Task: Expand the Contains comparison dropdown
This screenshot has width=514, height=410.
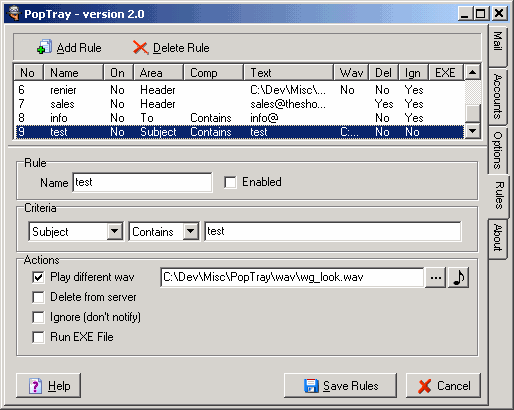Action: pos(191,231)
